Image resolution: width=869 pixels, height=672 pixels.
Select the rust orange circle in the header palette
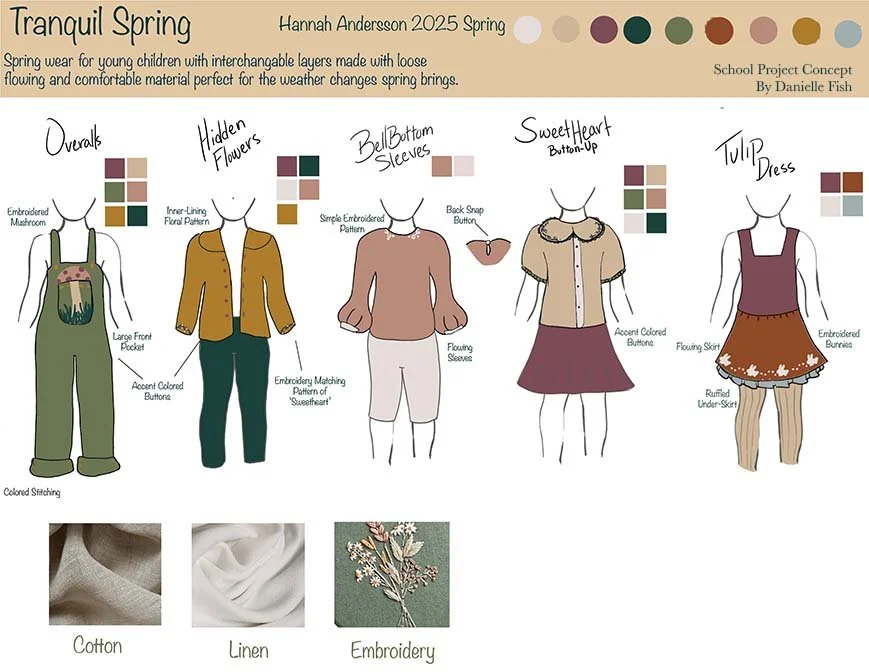pyautogui.click(x=719, y=30)
